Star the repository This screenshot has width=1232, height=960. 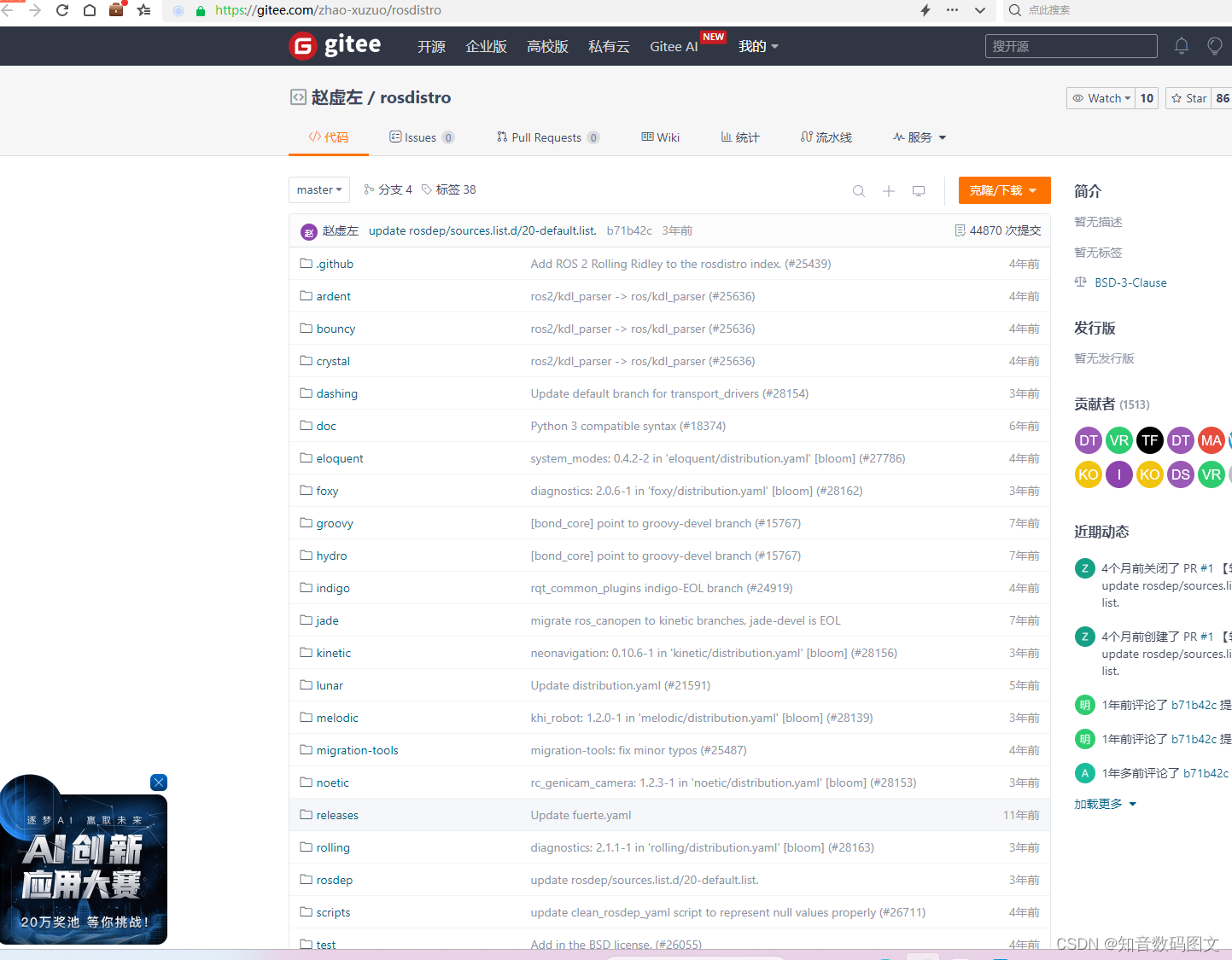(1189, 98)
